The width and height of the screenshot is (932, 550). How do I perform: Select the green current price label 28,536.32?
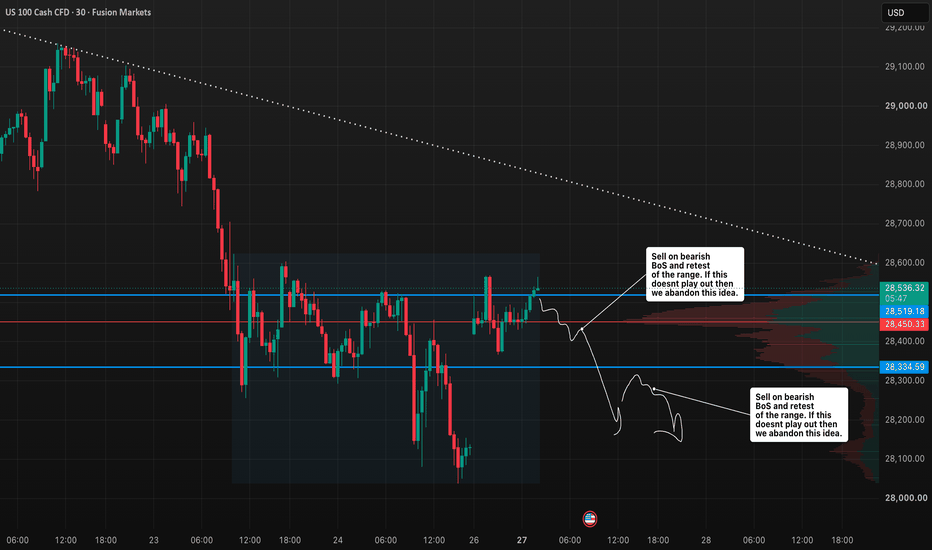click(x=904, y=288)
